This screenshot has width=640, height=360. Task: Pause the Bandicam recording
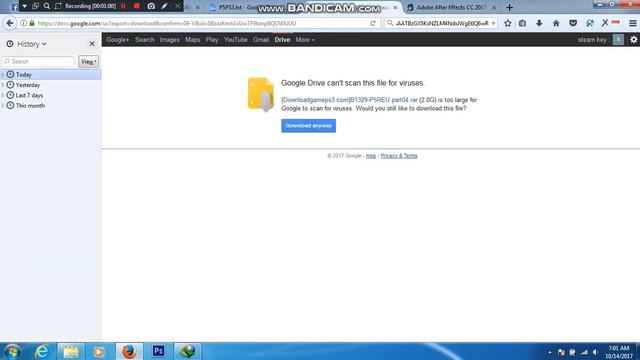coord(123,6)
